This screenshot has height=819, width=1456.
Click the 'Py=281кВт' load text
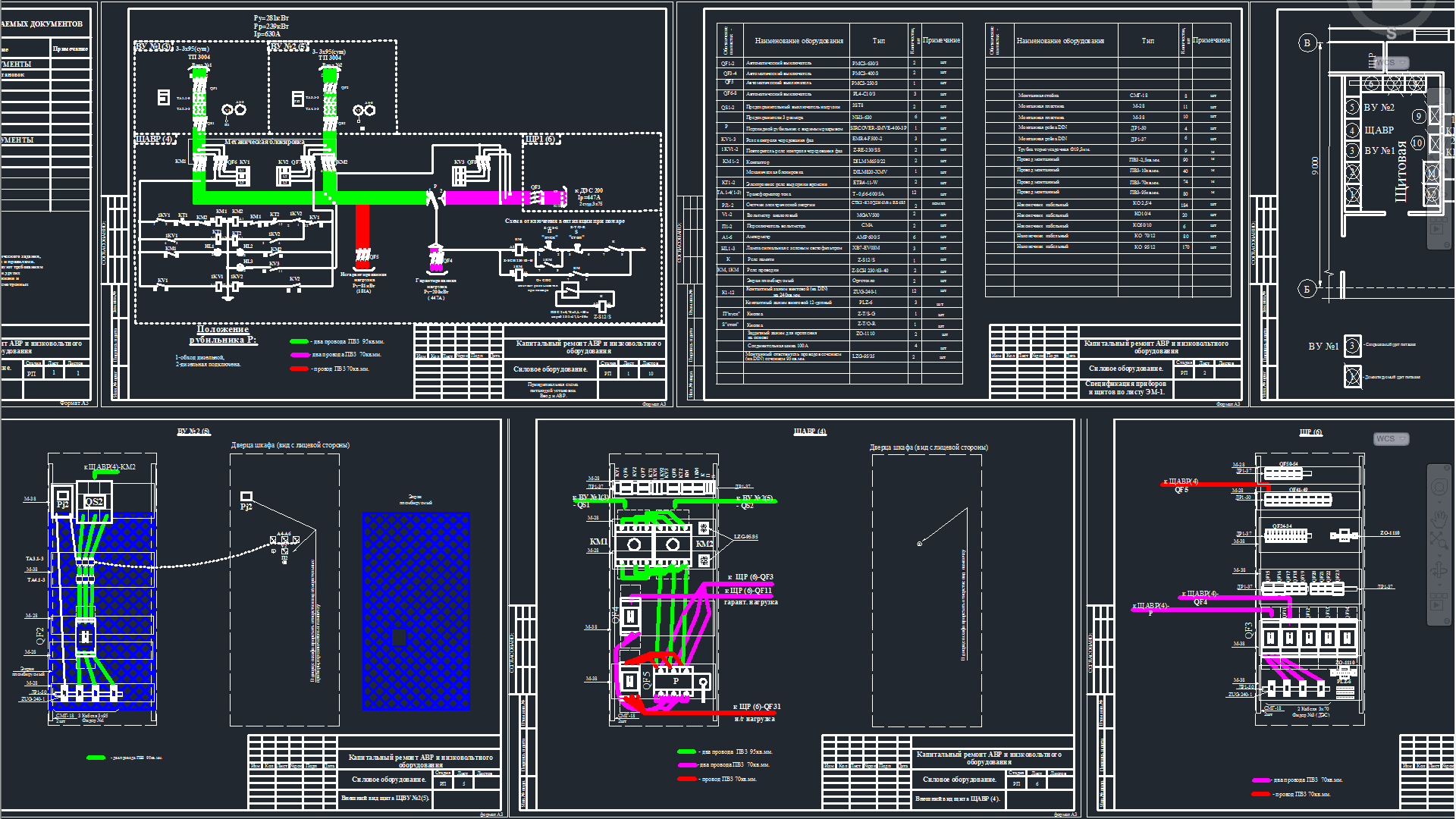[271, 18]
